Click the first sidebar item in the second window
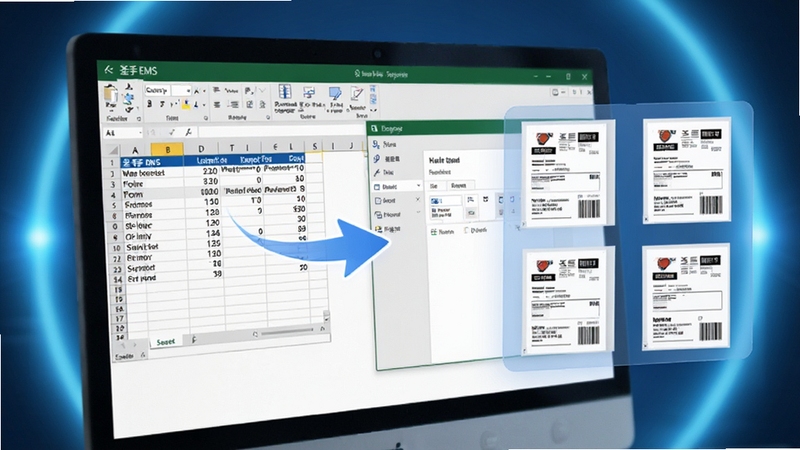 (386, 144)
